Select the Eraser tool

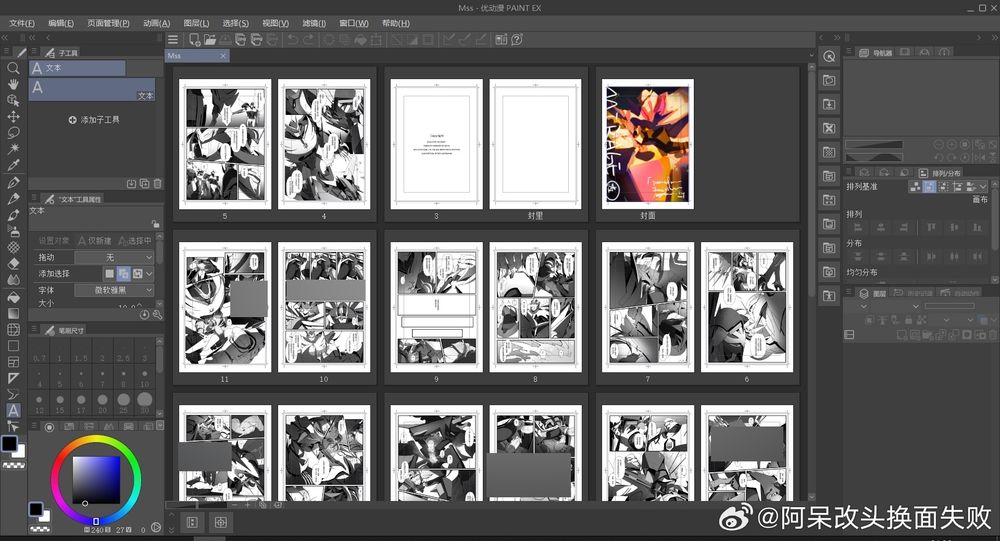[13, 263]
